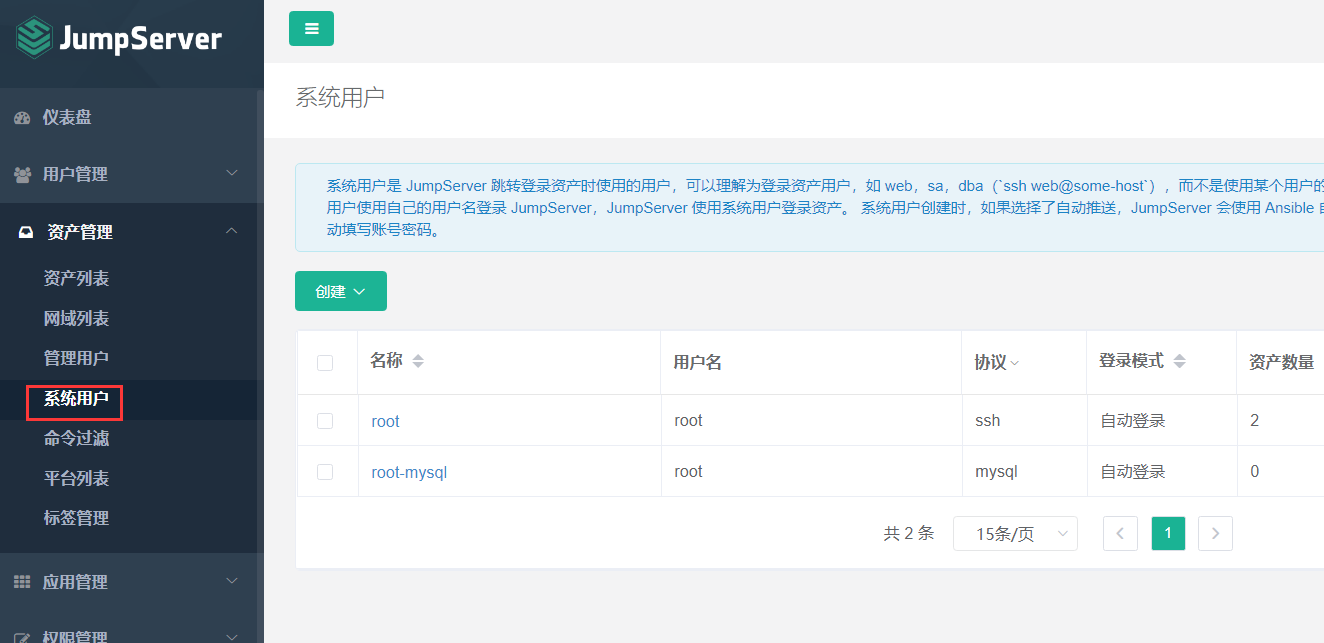Go to next page arrow
The height and width of the screenshot is (643, 1324).
(x=1215, y=533)
